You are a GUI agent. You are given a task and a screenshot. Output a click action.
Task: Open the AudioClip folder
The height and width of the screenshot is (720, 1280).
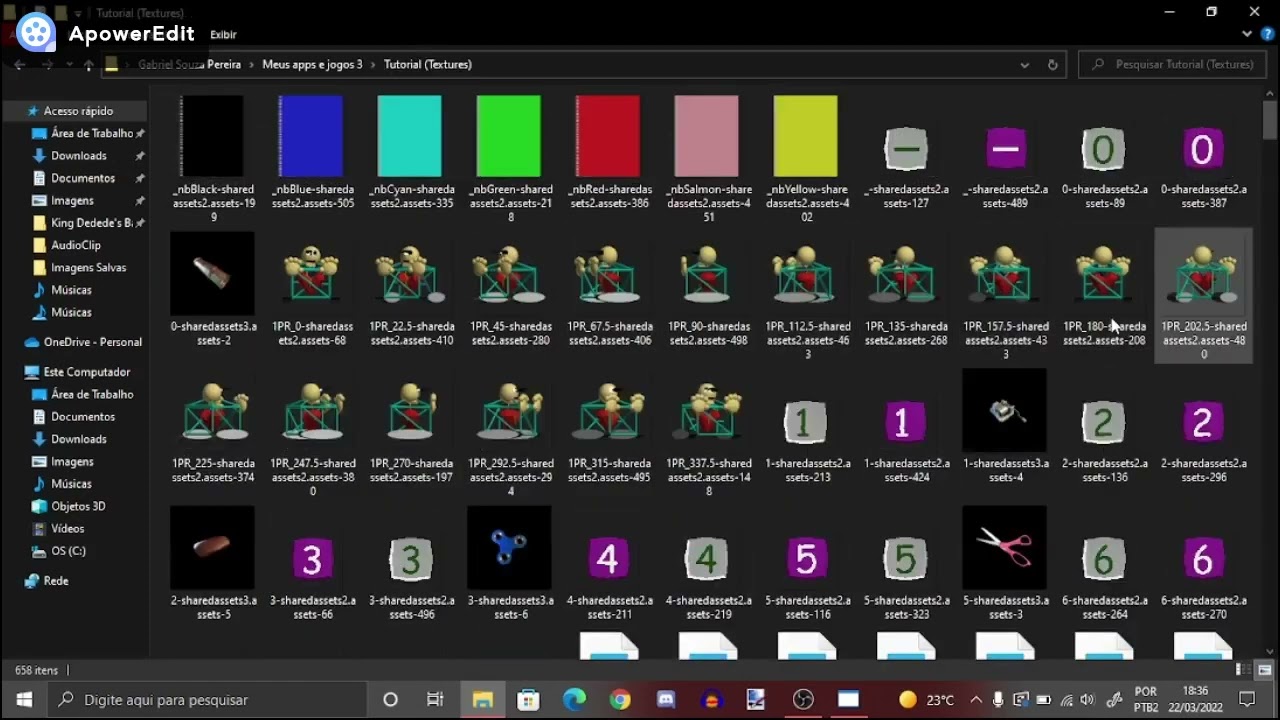[x=76, y=245]
